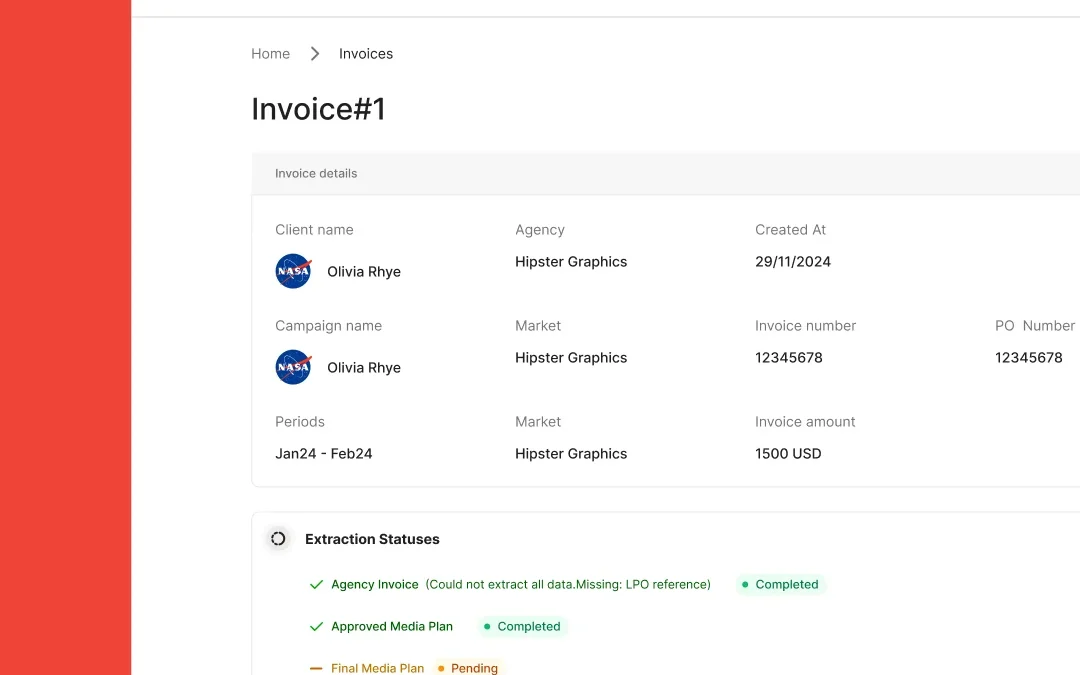Click the Campaign name field label
This screenshot has width=1080, height=675.
click(329, 325)
